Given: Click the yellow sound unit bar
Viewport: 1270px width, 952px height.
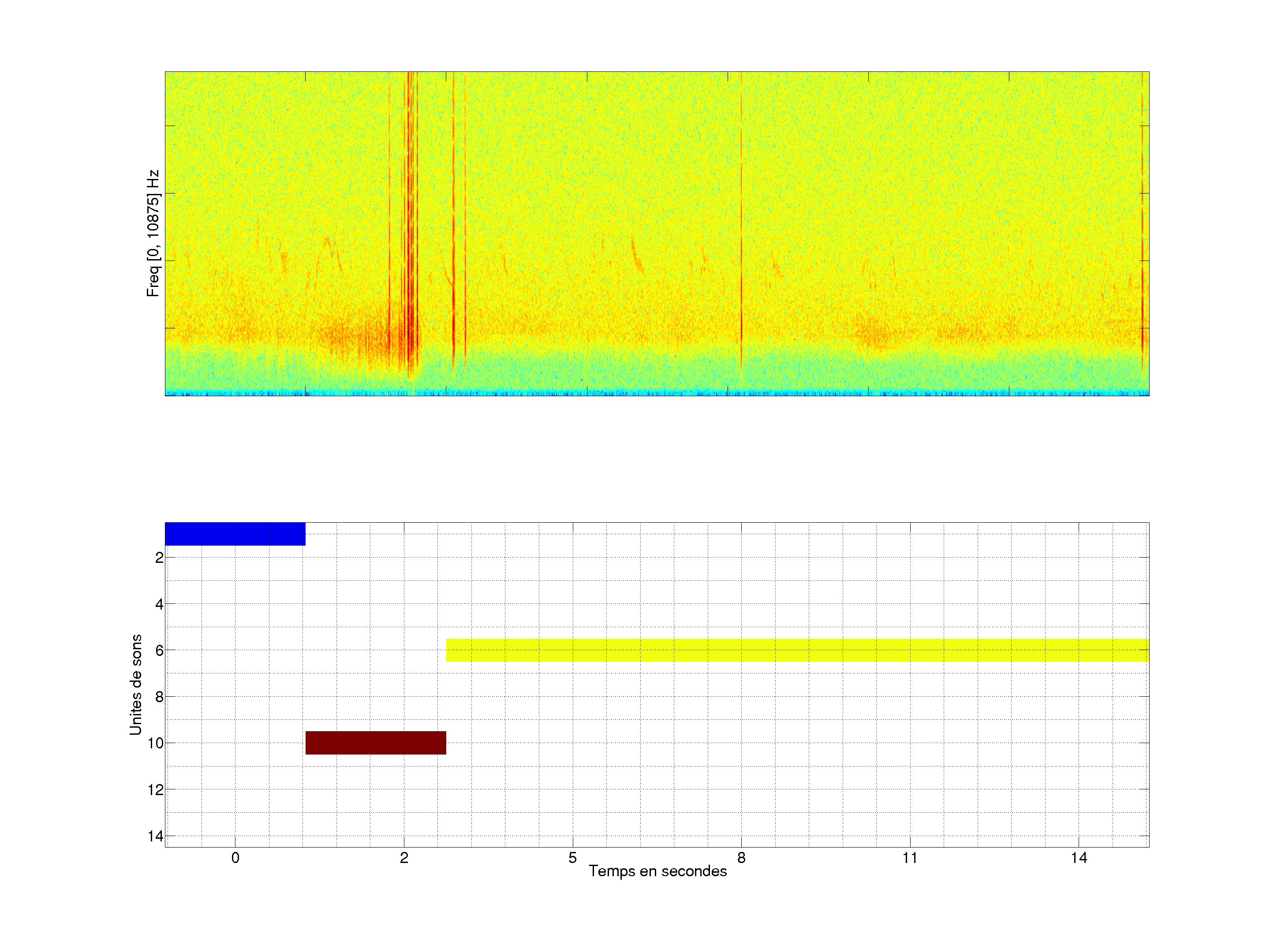Looking at the screenshot, I should pos(797,650).
